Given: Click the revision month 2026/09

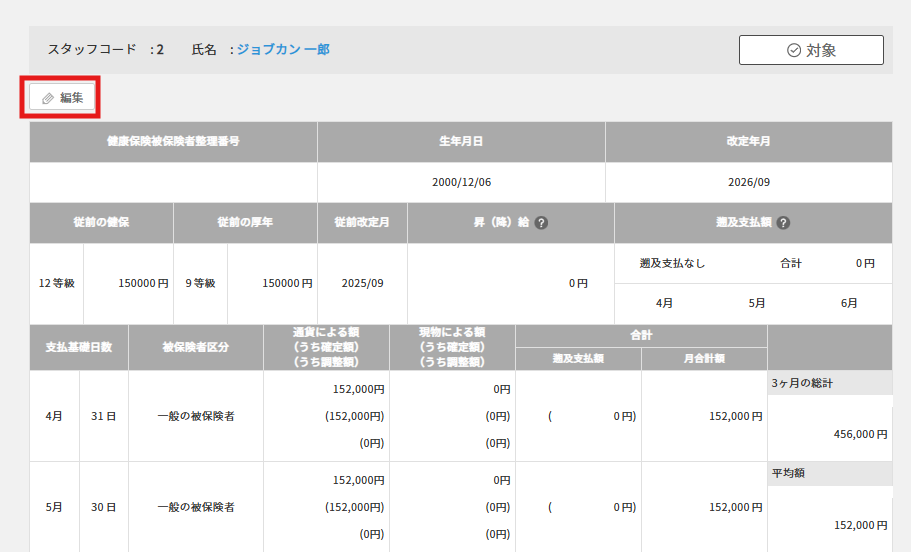Looking at the screenshot, I should [x=749, y=182].
